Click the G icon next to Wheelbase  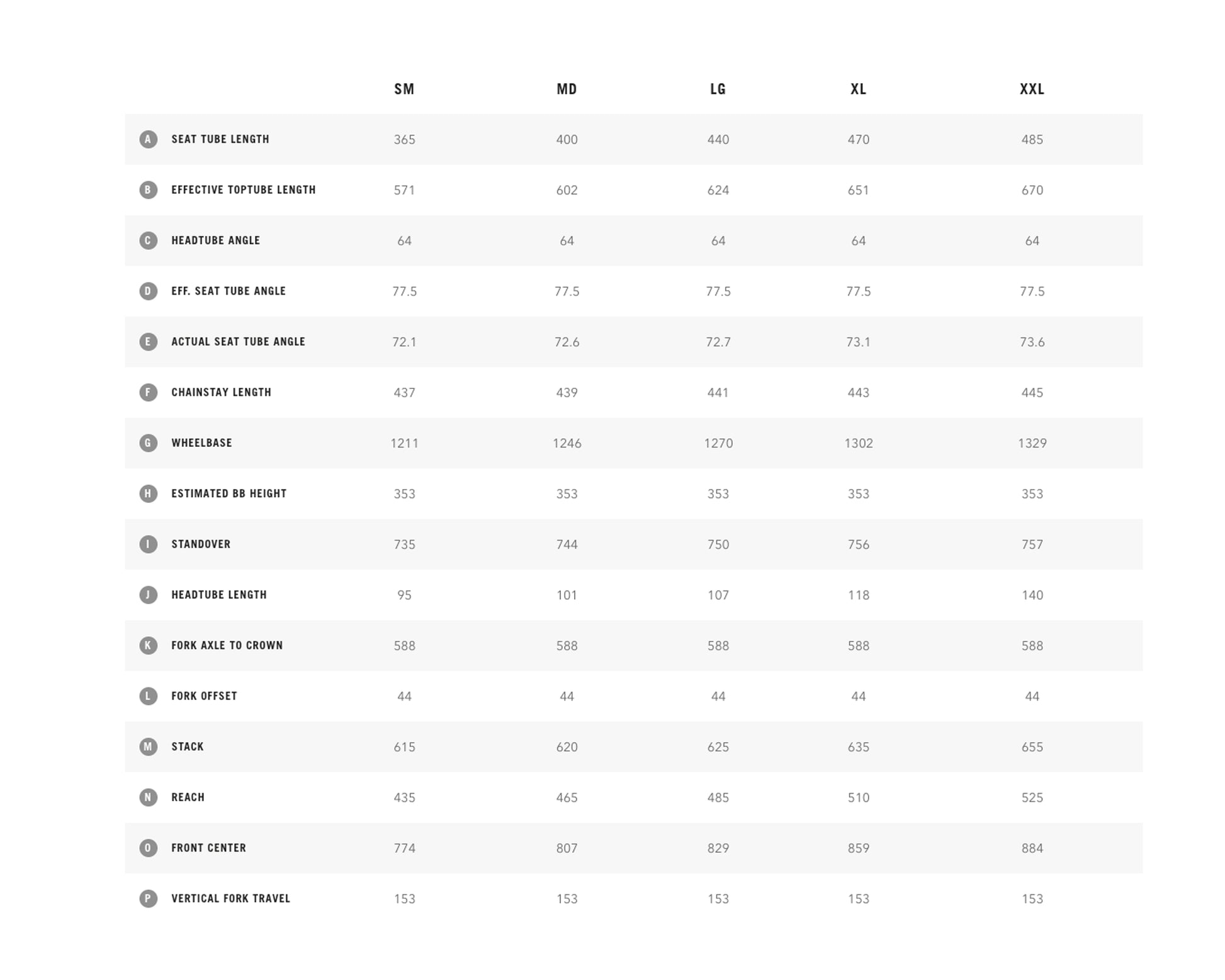(x=148, y=442)
